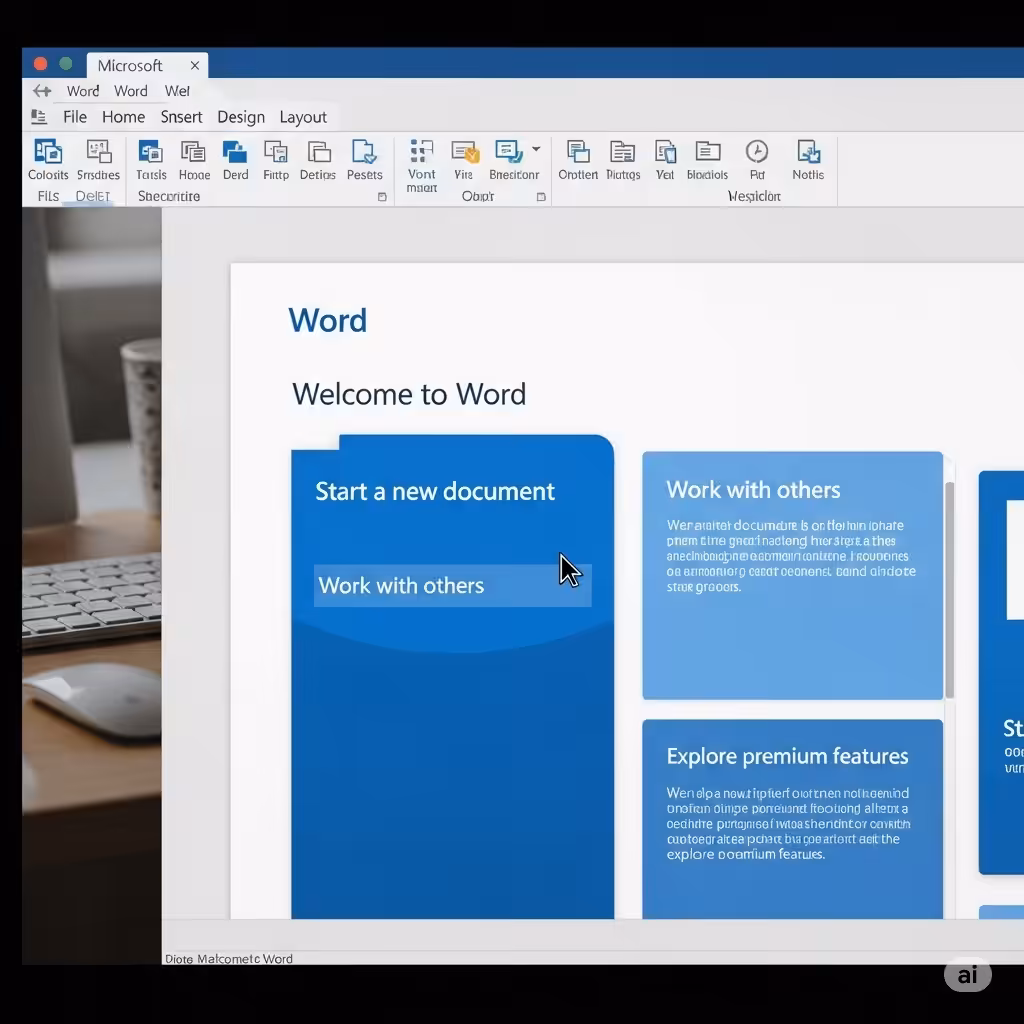Switch to the Snsert tab

coord(182,117)
